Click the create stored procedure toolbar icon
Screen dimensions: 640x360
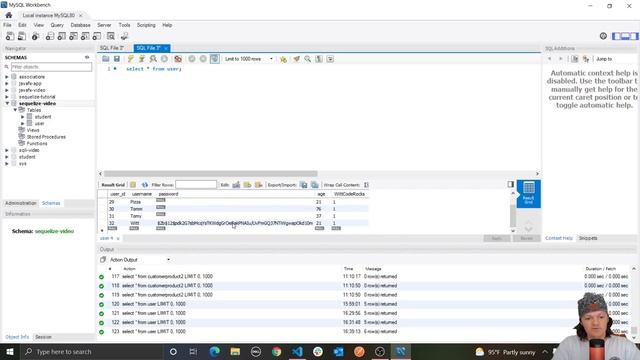click(85, 36)
